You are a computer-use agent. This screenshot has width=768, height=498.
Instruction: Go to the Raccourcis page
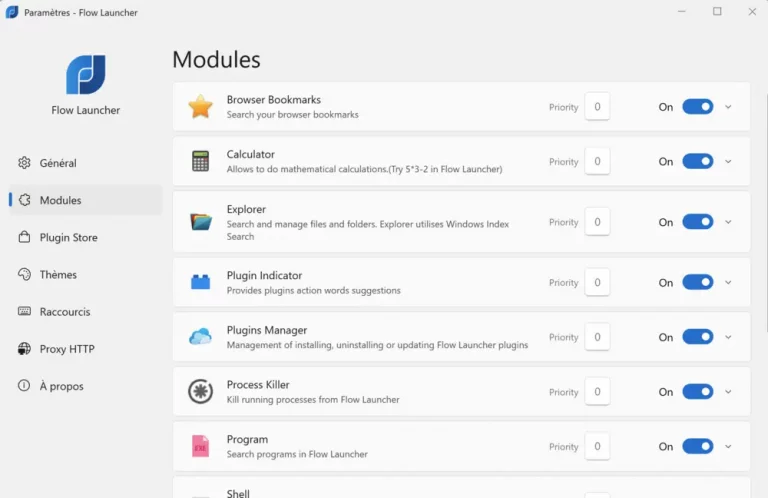coord(64,312)
